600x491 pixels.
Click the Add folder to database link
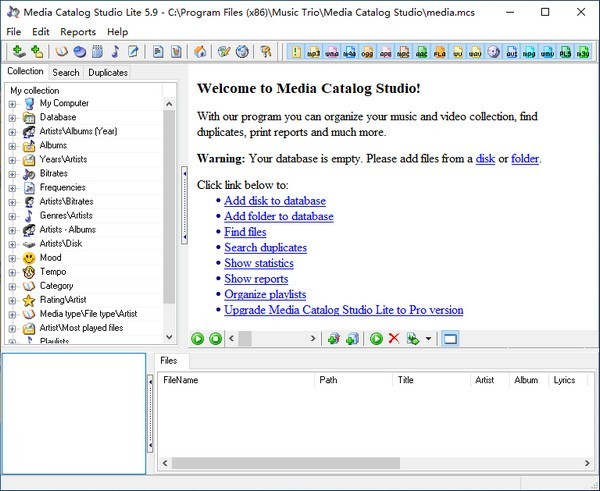tap(279, 216)
